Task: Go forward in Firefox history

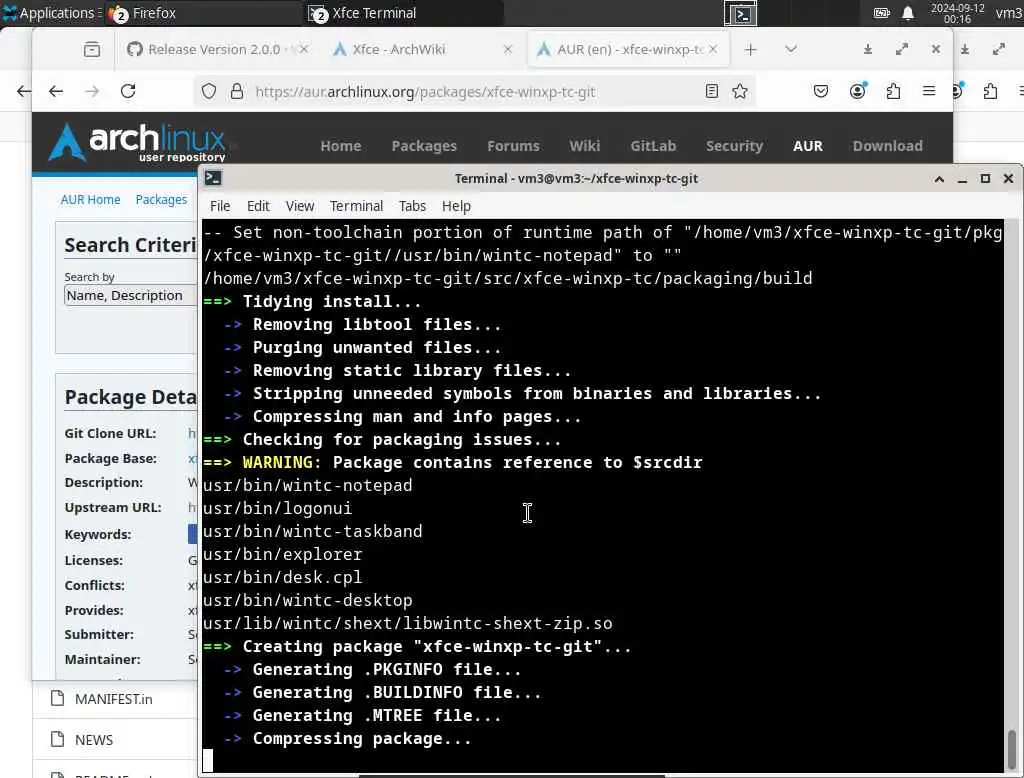Action: (x=92, y=91)
